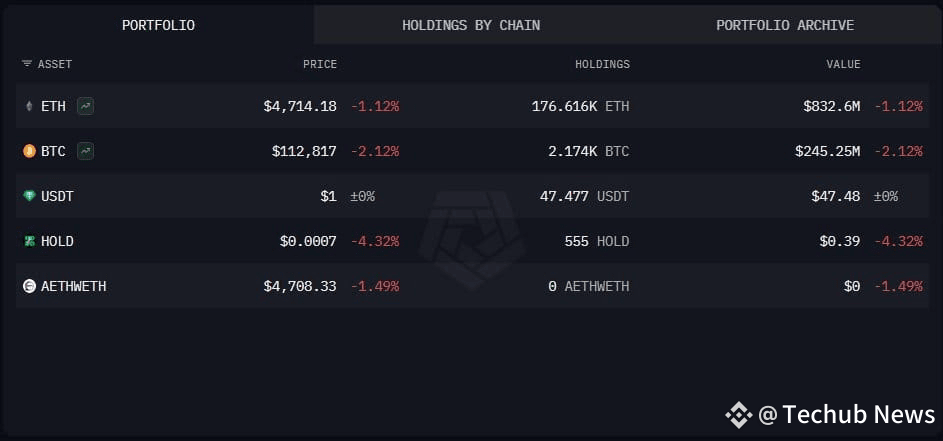The image size is (943, 441).
Task: Click the AETHWETH token icon
Action: [29, 286]
